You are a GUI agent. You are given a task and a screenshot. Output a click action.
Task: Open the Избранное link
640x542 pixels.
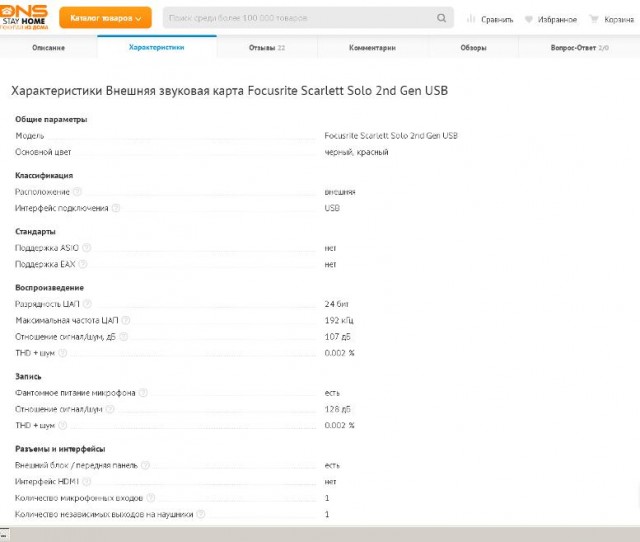(557, 19)
